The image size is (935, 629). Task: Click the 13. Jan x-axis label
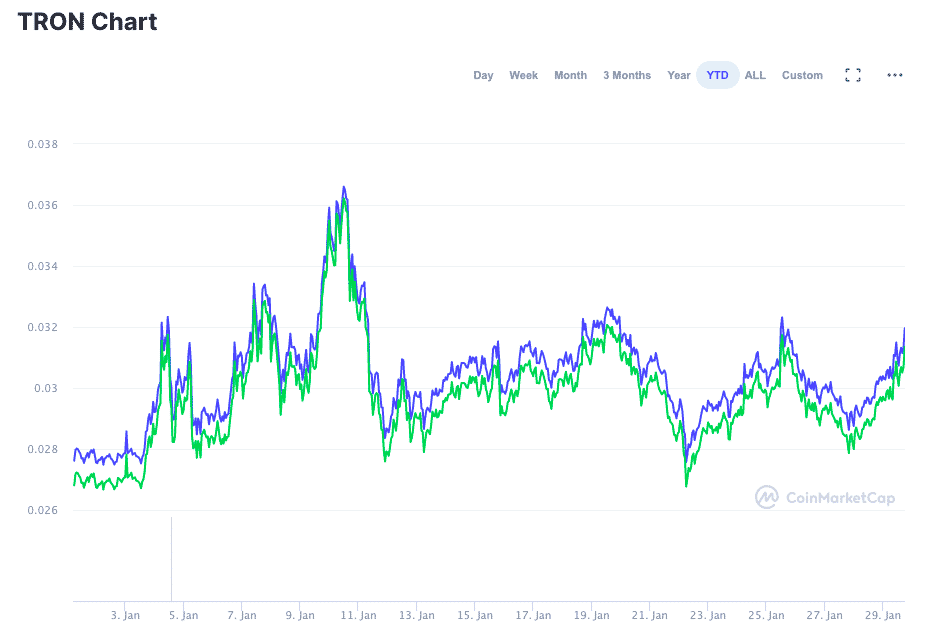tap(417, 615)
